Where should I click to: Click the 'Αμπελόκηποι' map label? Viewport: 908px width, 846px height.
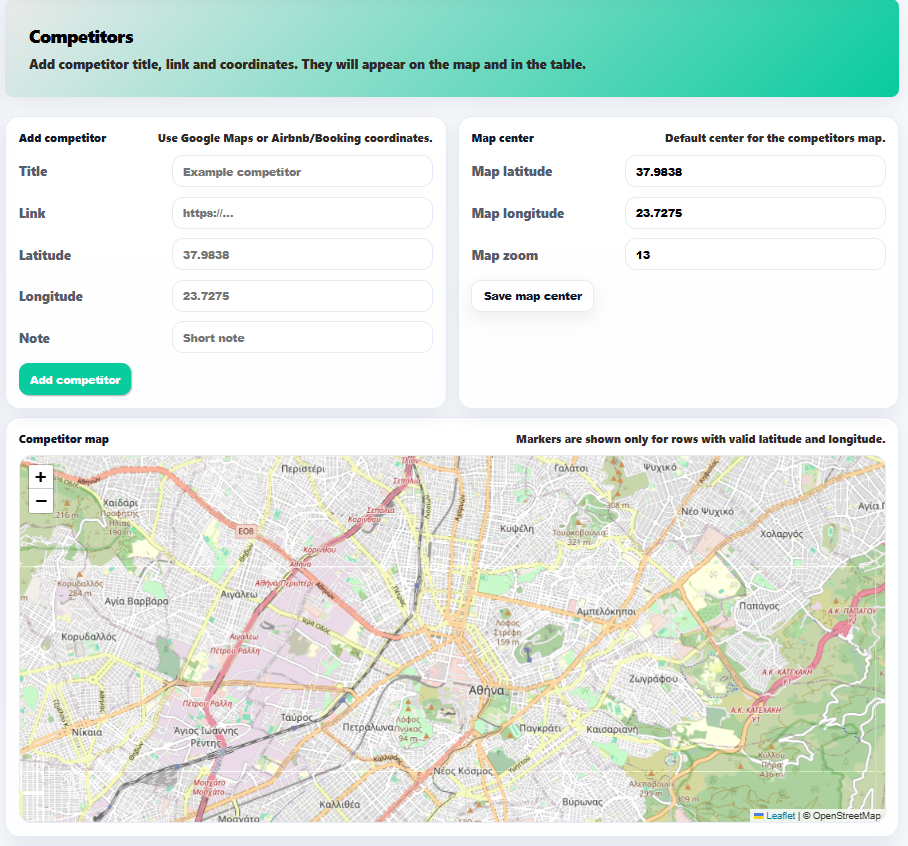pyautogui.click(x=606, y=611)
